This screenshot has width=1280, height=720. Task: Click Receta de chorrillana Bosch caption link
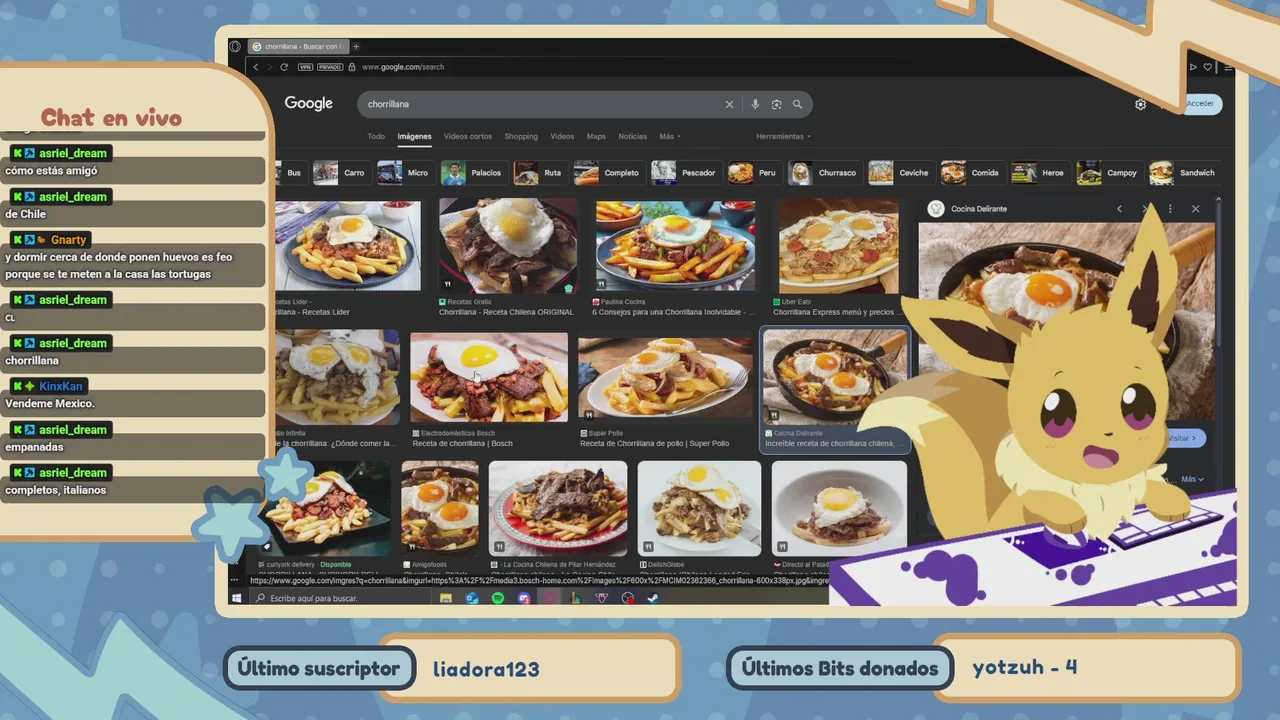point(462,443)
